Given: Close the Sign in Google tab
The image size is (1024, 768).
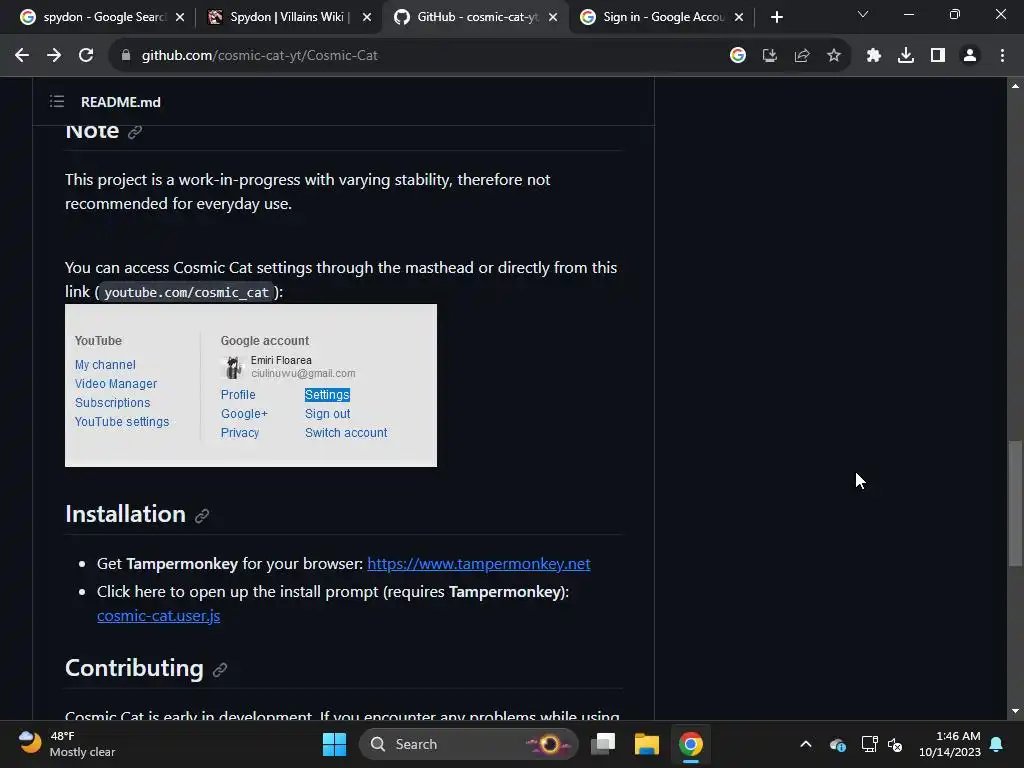Looking at the screenshot, I should point(739,17).
